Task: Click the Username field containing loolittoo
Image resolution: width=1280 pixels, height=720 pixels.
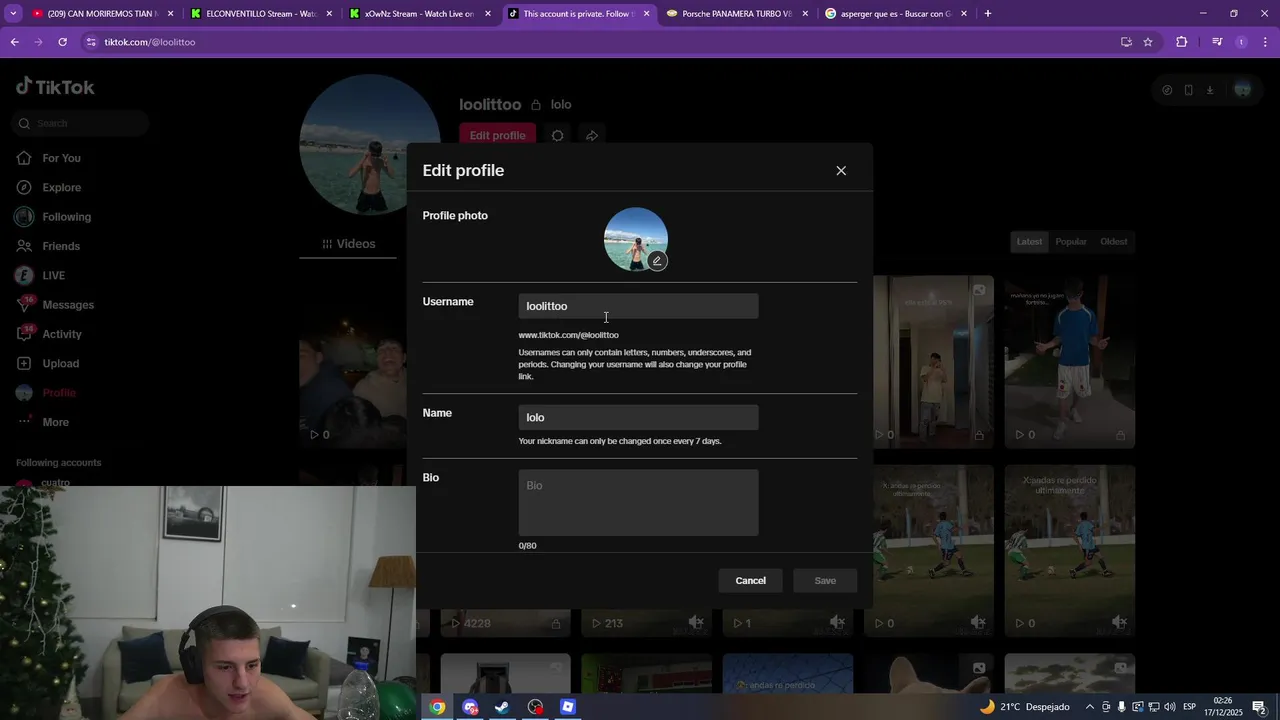Action: [638, 306]
